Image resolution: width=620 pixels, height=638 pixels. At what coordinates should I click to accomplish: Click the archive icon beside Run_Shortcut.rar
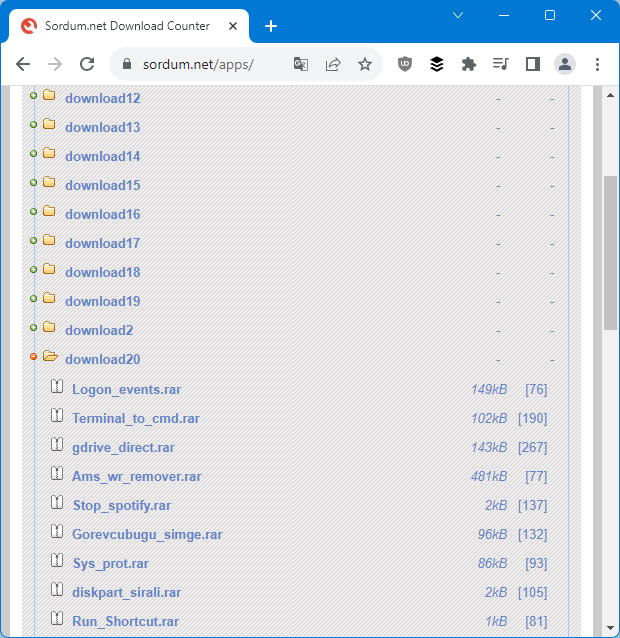point(57,618)
